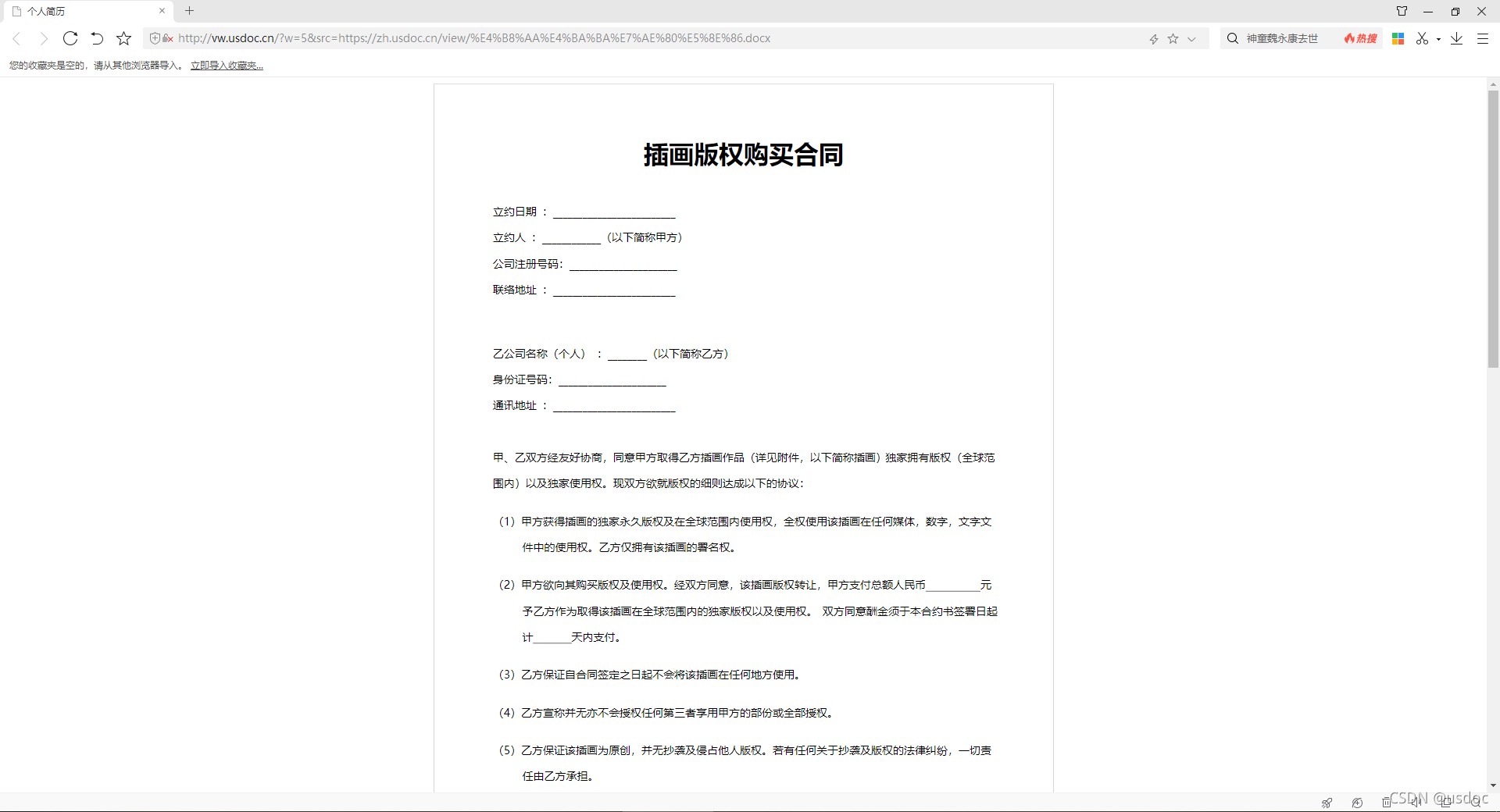Click 立即导入收藏夹 import bookmarks link
The image size is (1500, 812).
tap(227, 66)
